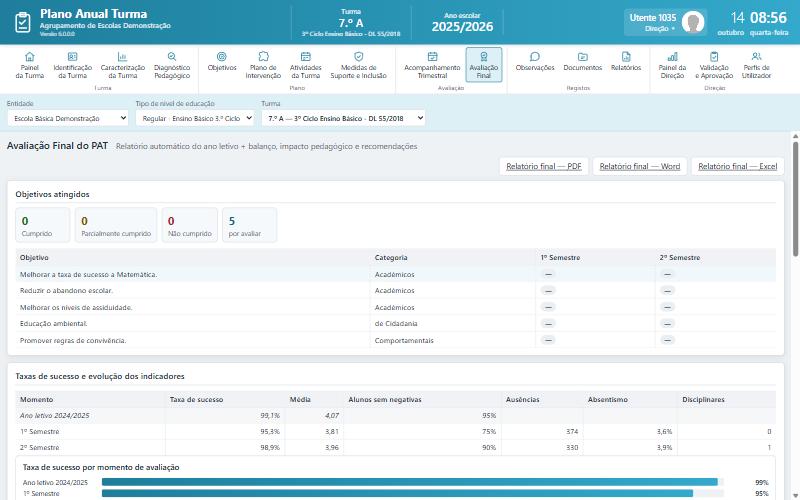Open Painel da Direção chart icon
The height and width of the screenshot is (500, 800).
tap(672, 57)
